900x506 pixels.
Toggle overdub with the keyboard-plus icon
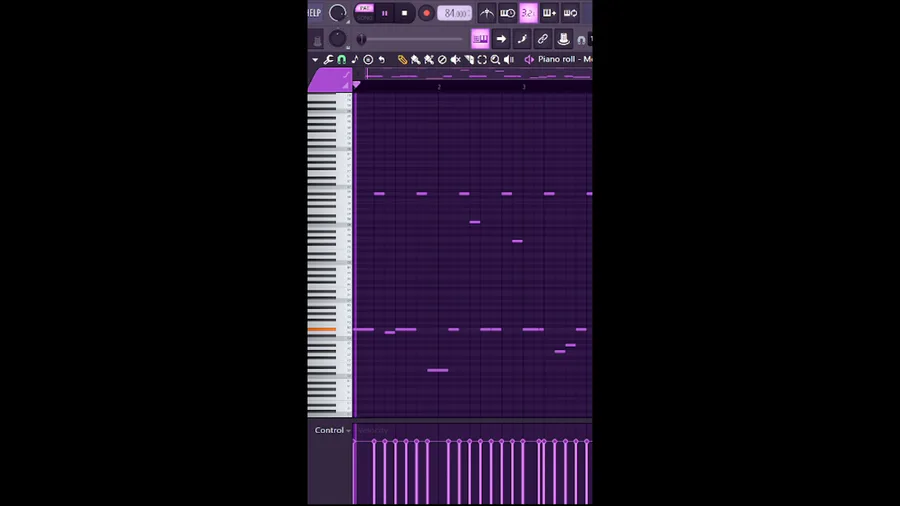click(549, 13)
